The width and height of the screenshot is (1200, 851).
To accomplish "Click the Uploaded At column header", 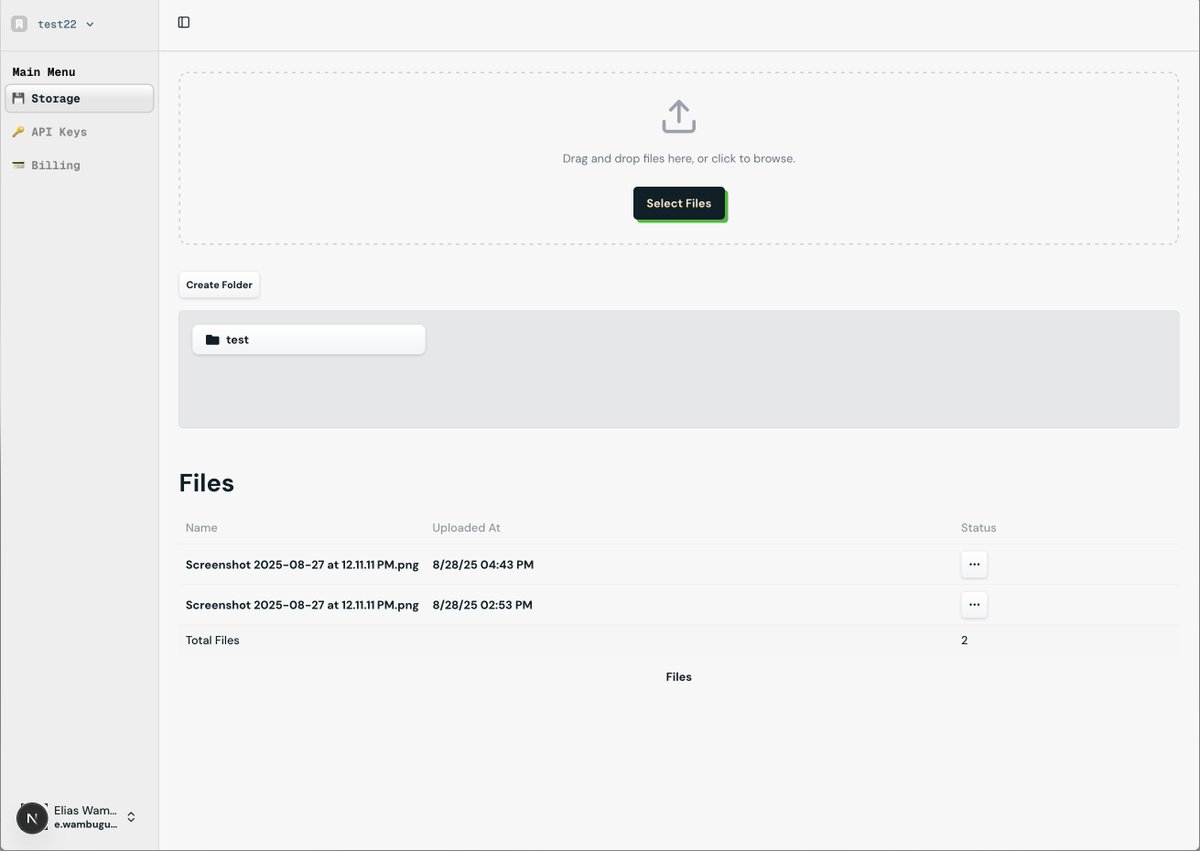I will coord(466,528).
